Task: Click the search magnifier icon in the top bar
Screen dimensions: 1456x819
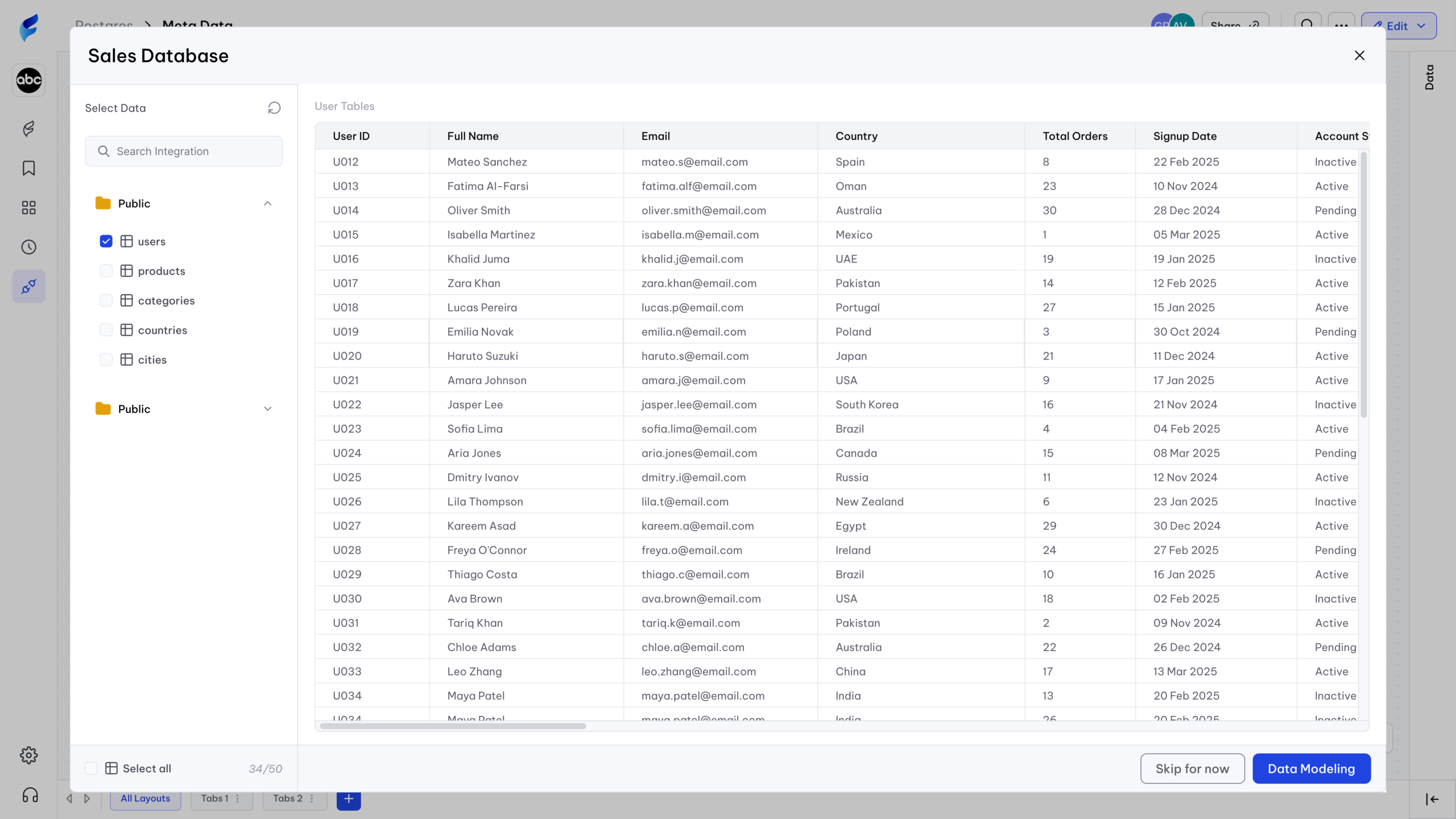Action: pyautogui.click(x=1308, y=26)
